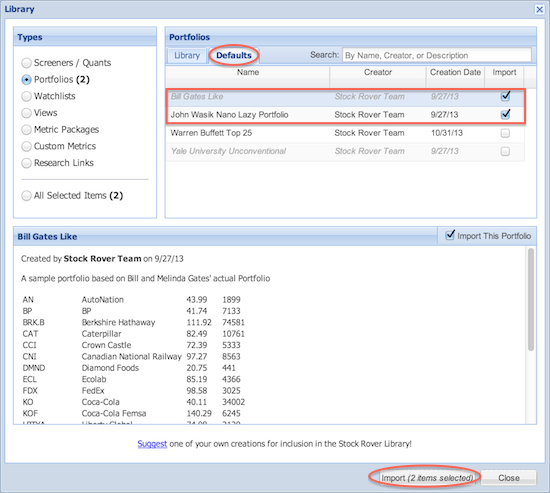Sort by Creation Date column header
Screen dimensions: 550x493
(455, 76)
